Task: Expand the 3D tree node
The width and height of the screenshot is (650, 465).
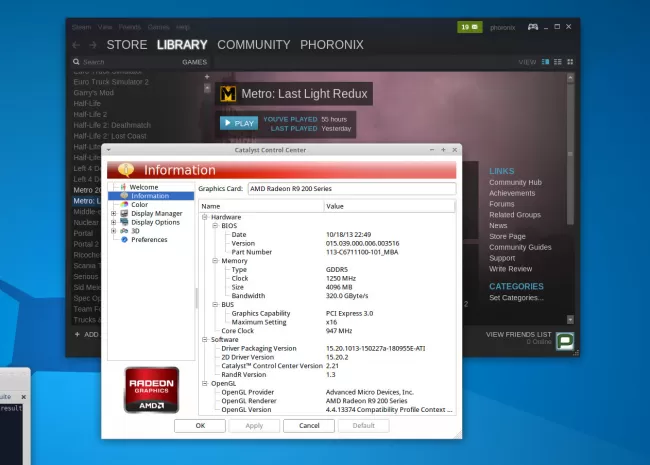Action: point(114,231)
